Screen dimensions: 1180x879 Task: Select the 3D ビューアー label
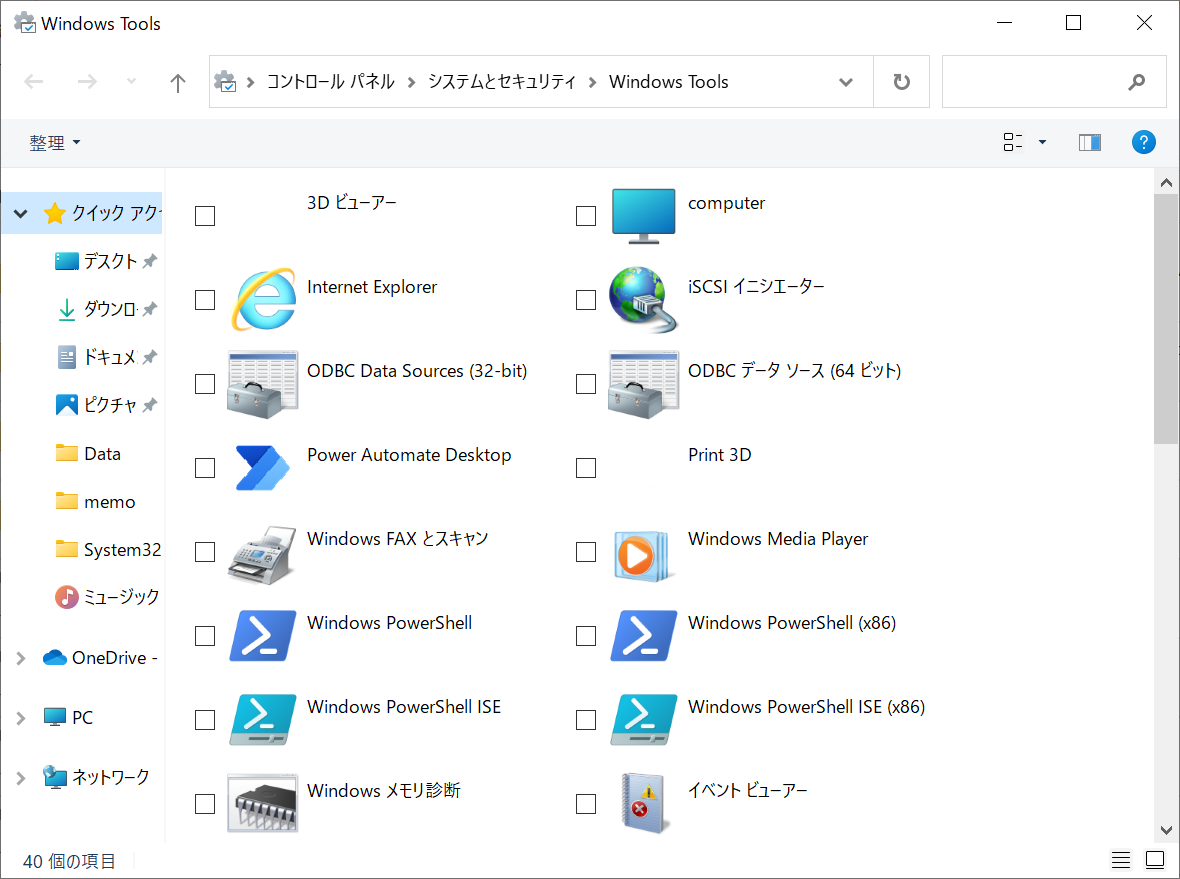(351, 202)
